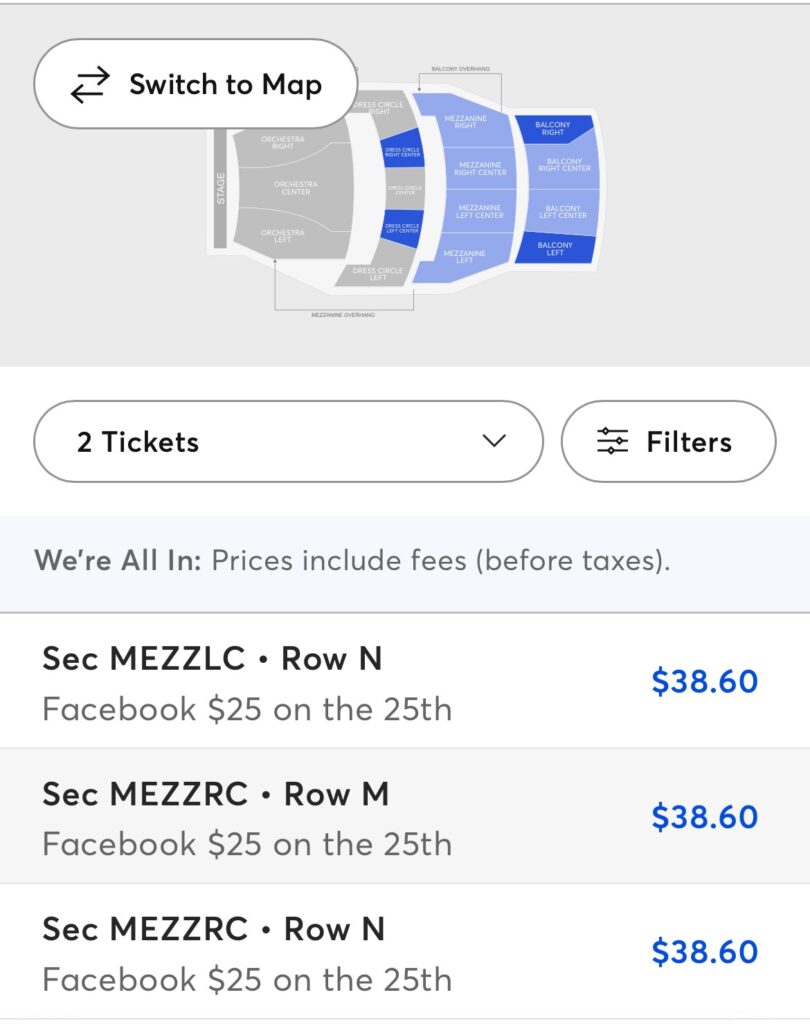Click the Orchestra Center section on the map
The width and height of the screenshot is (810, 1024).
295,188
